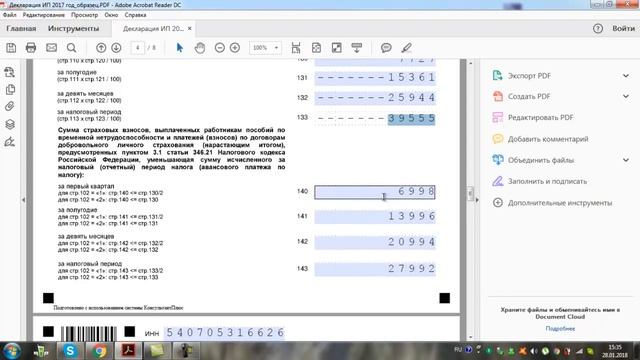Click the fit page icon

click(x=316, y=48)
